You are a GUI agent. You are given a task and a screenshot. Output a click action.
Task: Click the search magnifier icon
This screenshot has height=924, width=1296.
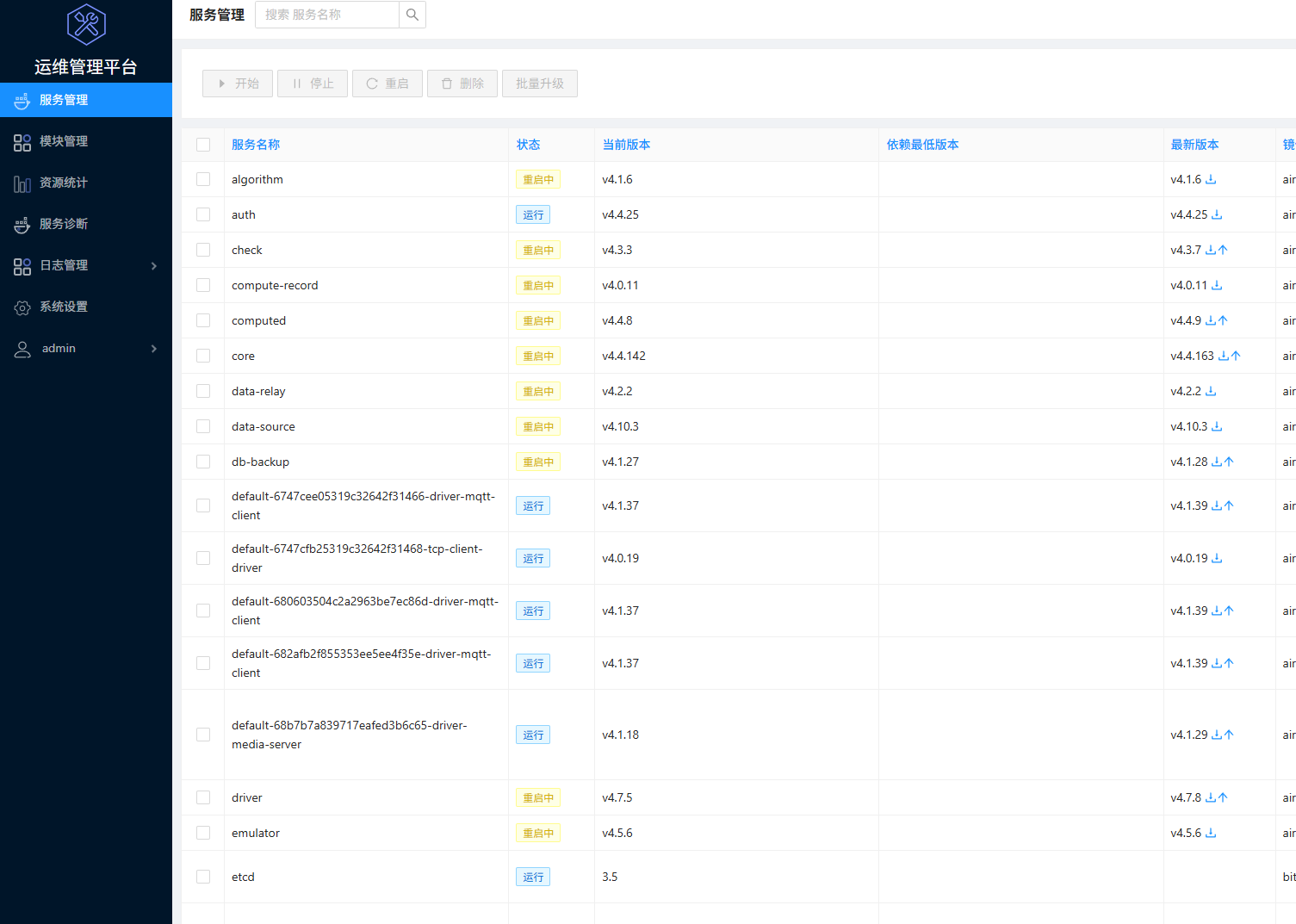(412, 15)
